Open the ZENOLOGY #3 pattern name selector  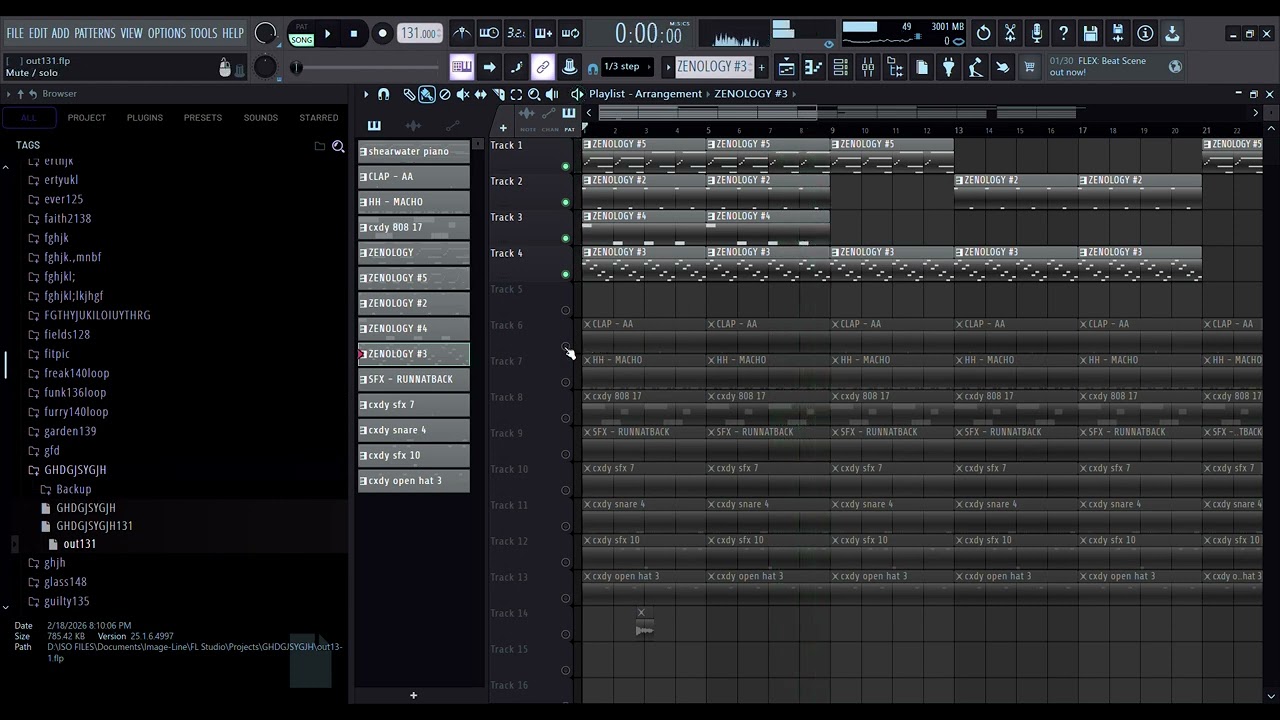(x=713, y=67)
